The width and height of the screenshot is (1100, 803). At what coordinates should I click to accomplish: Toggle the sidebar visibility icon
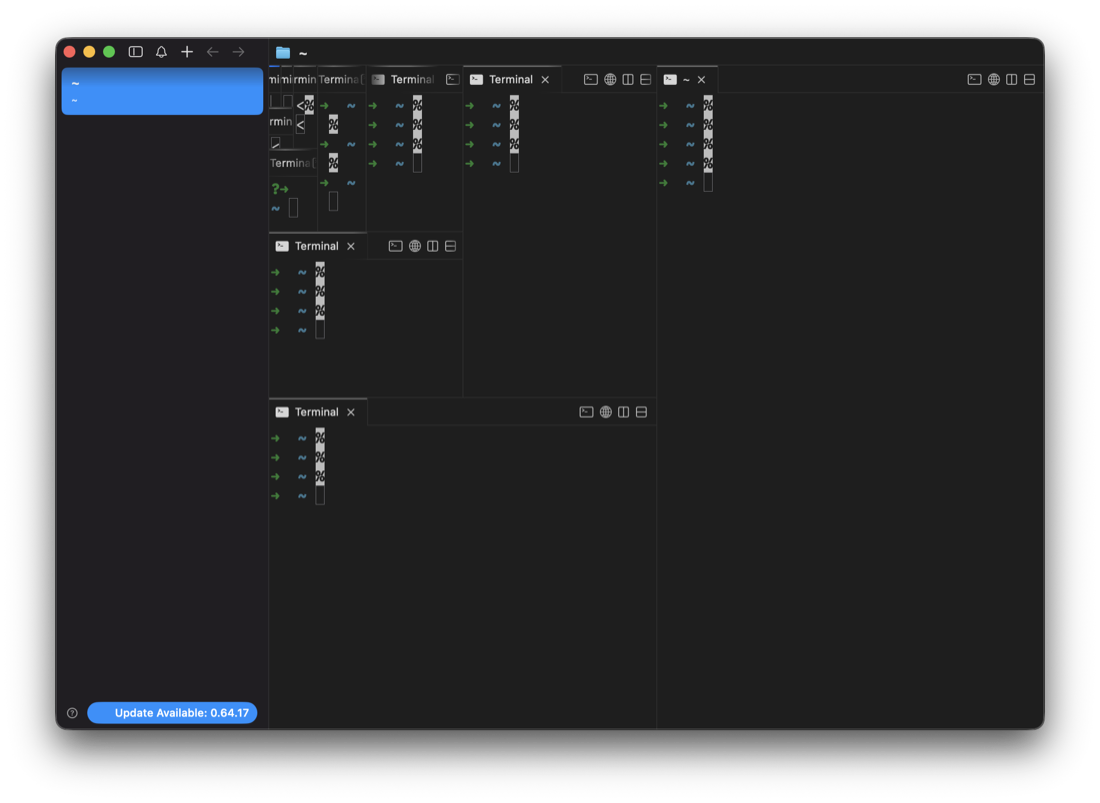(x=135, y=52)
